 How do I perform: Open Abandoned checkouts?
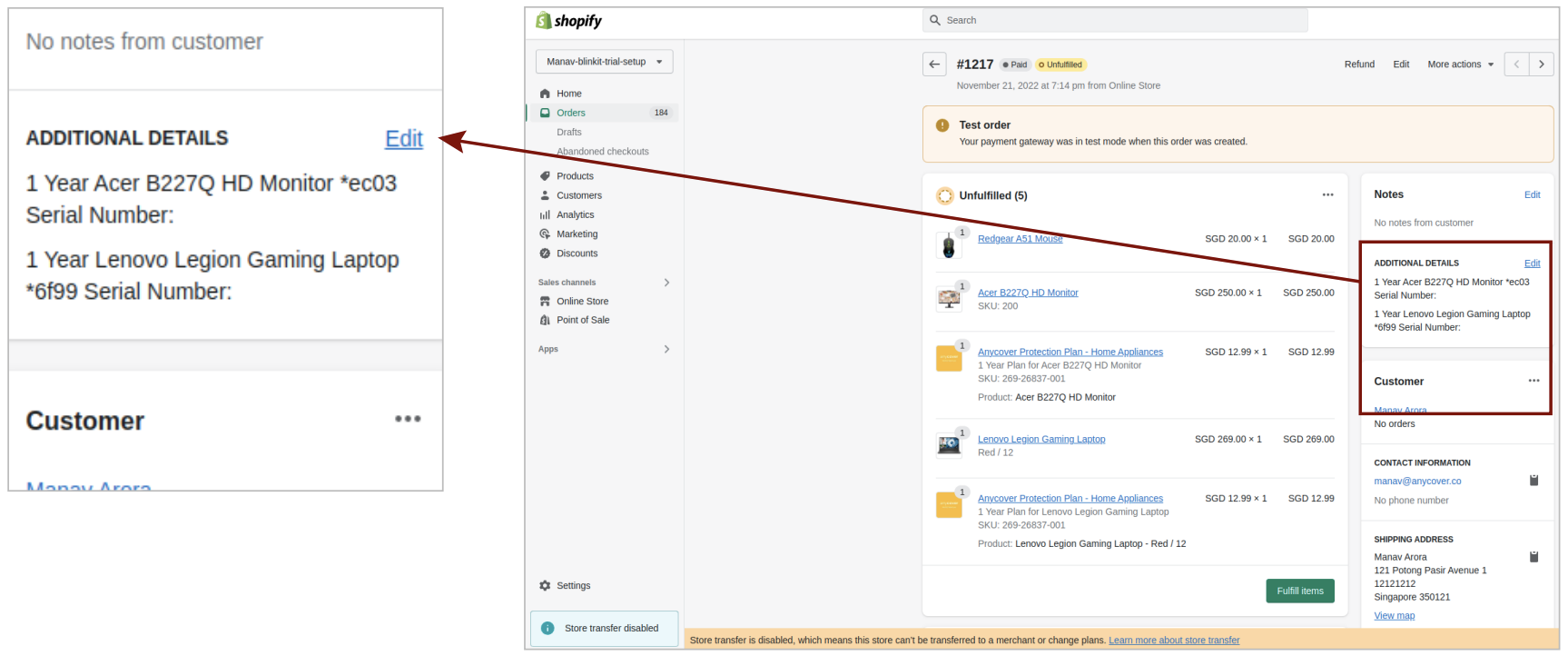click(x=603, y=152)
